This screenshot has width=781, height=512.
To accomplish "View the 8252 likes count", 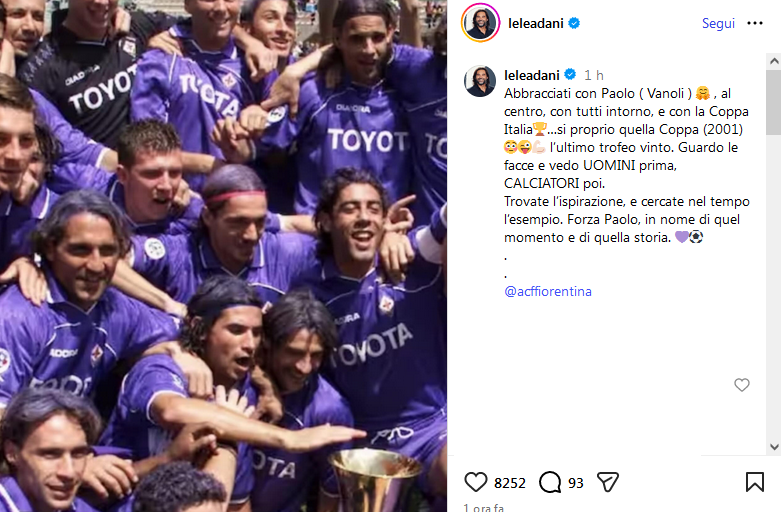I will tap(510, 483).
